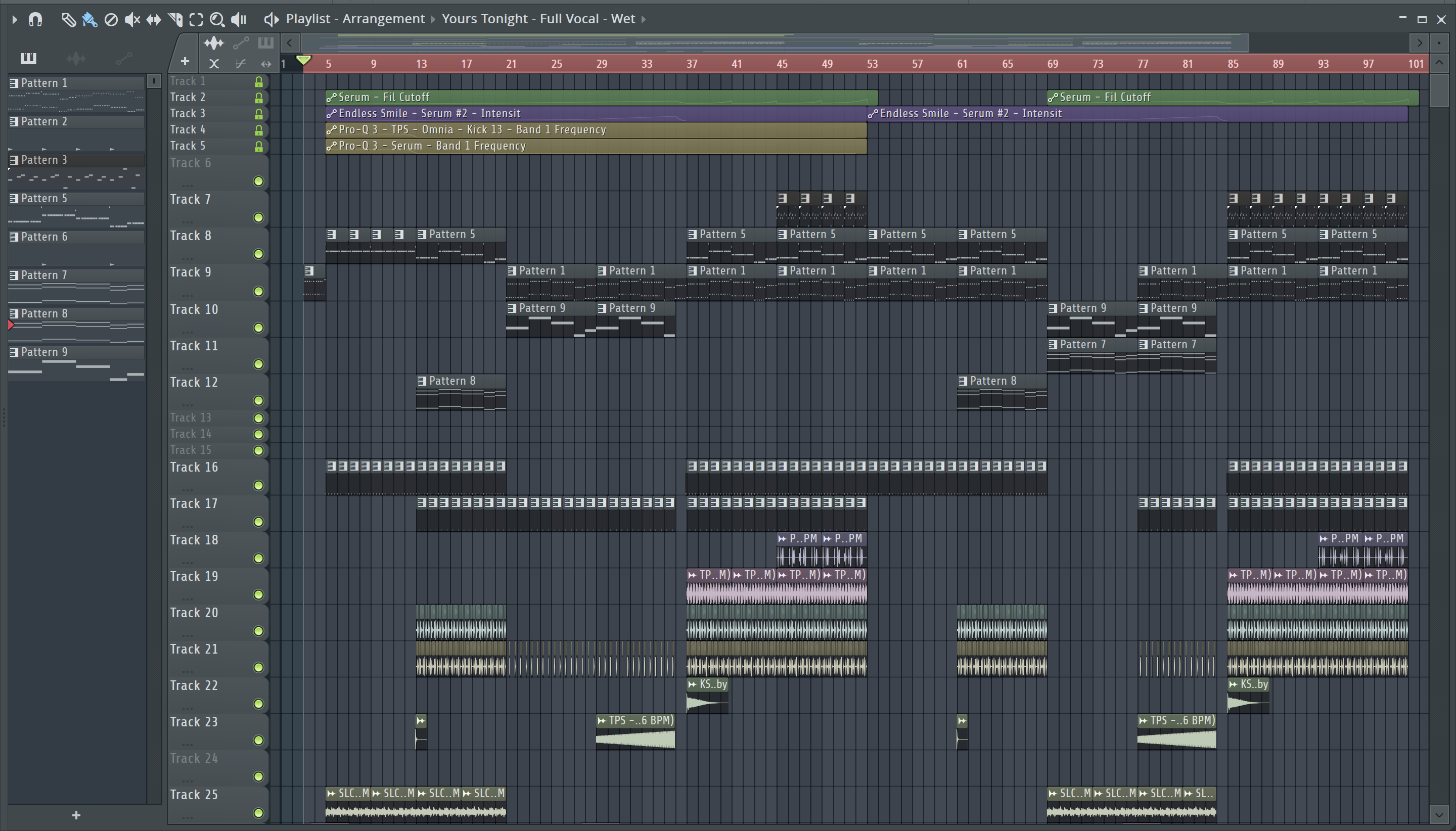Select Track 7 header
Image resolution: width=1456 pixels, height=831 pixels.
point(218,209)
